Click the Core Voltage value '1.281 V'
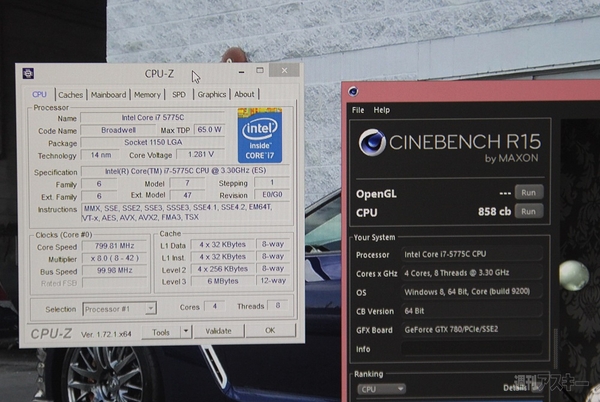Viewport: 600px width, 402px height. point(201,154)
